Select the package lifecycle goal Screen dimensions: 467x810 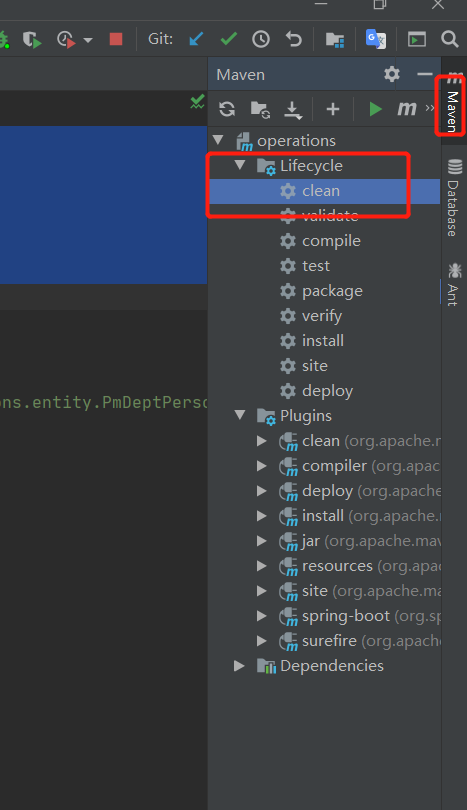(x=324, y=291)
